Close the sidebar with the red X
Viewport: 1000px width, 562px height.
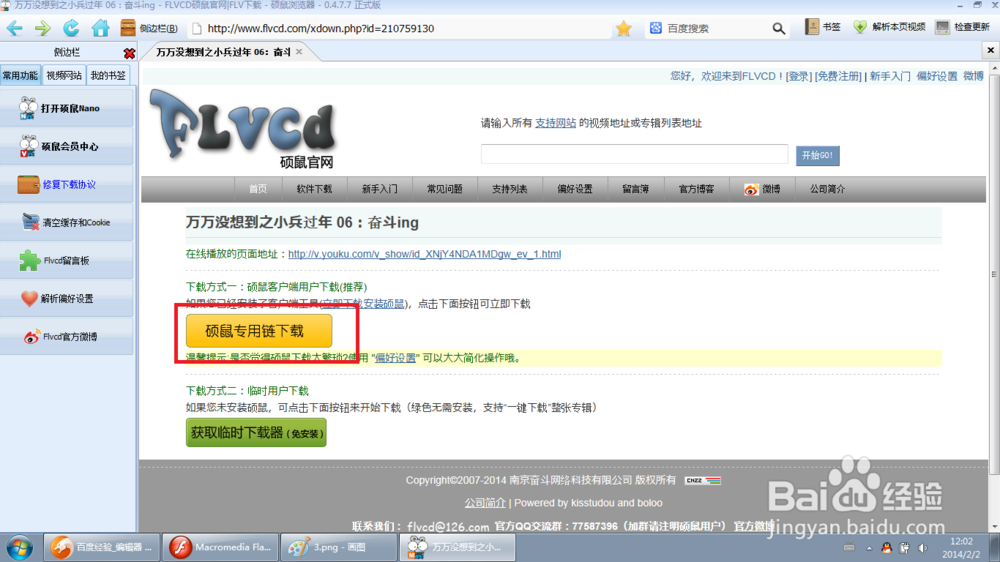point(129,53)
